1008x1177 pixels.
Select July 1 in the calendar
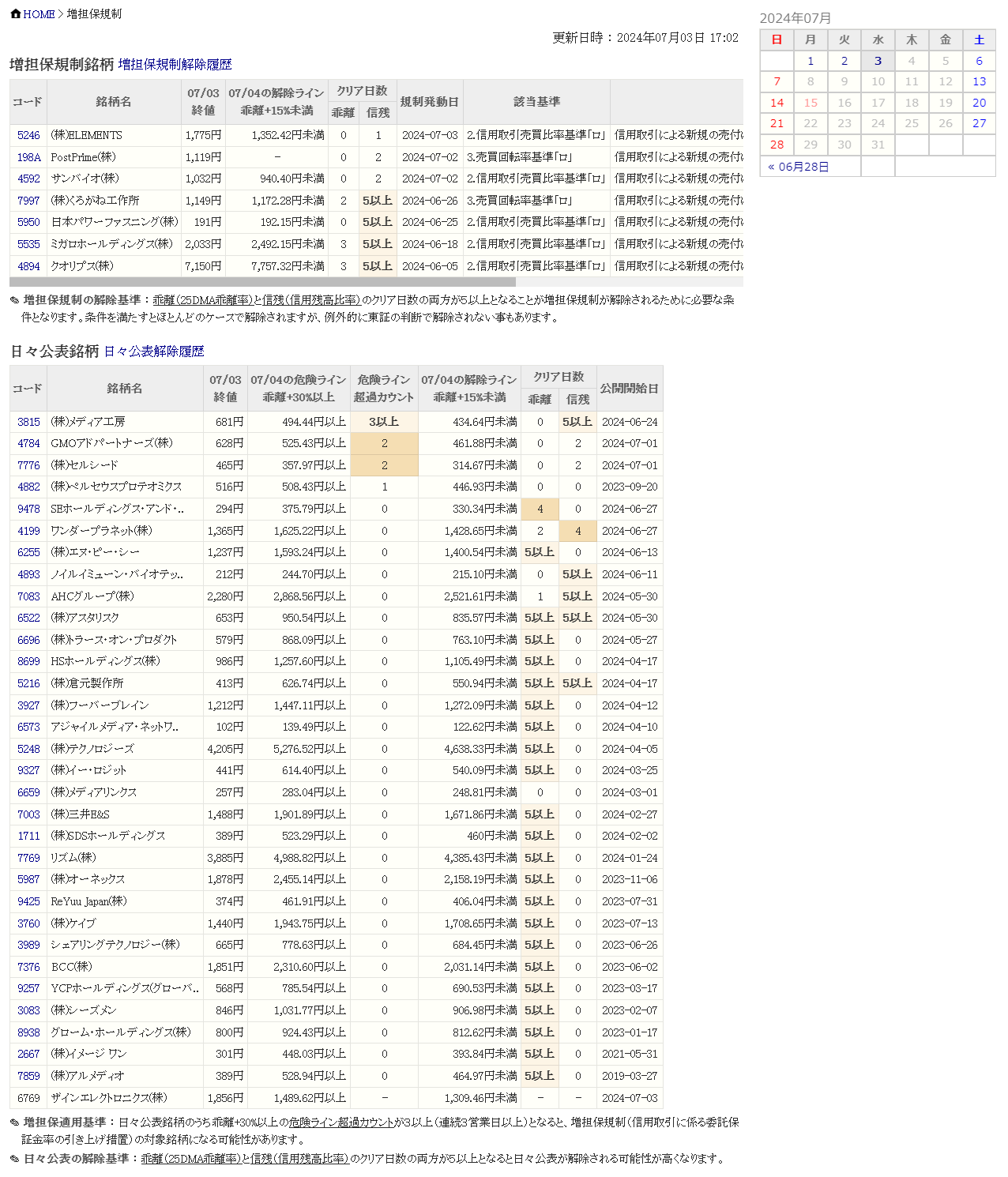[x=811, y=61]
